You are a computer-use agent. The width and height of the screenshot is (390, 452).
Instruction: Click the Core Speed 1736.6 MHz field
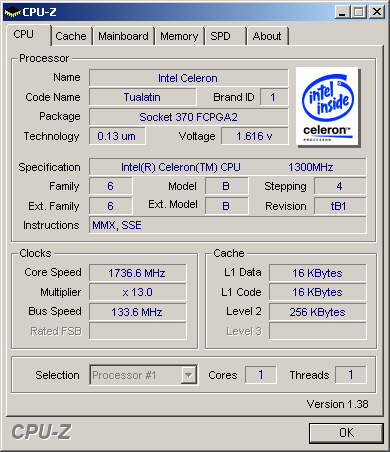(x=137, y=273)
